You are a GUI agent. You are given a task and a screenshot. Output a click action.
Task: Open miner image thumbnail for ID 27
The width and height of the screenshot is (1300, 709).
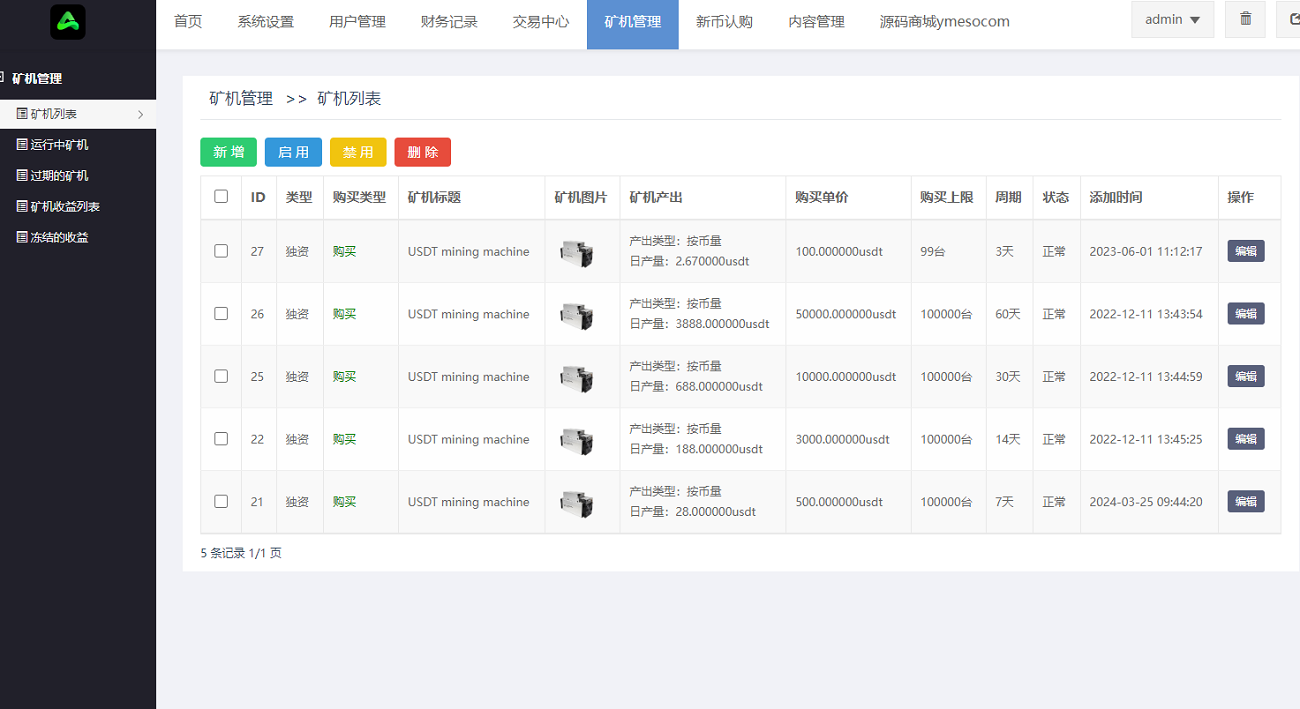(x=576, y=252)
